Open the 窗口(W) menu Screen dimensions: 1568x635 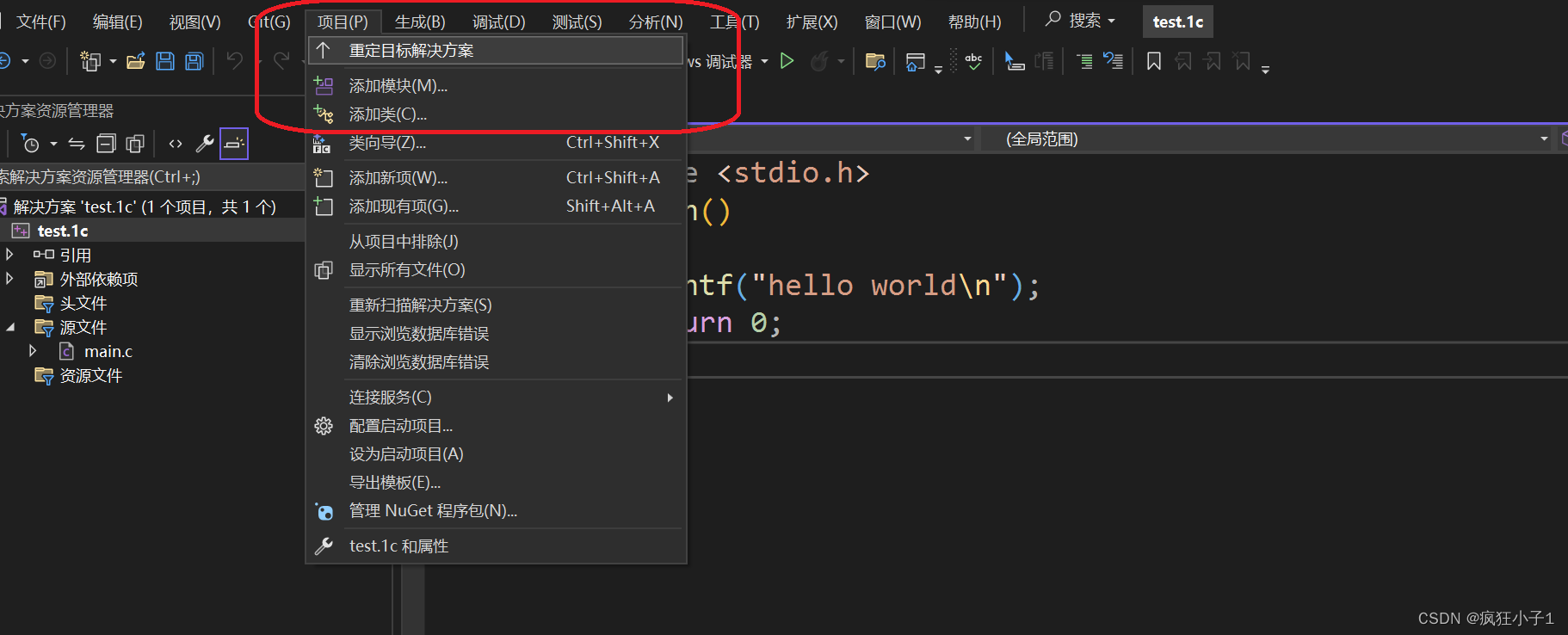click(892, 22)
